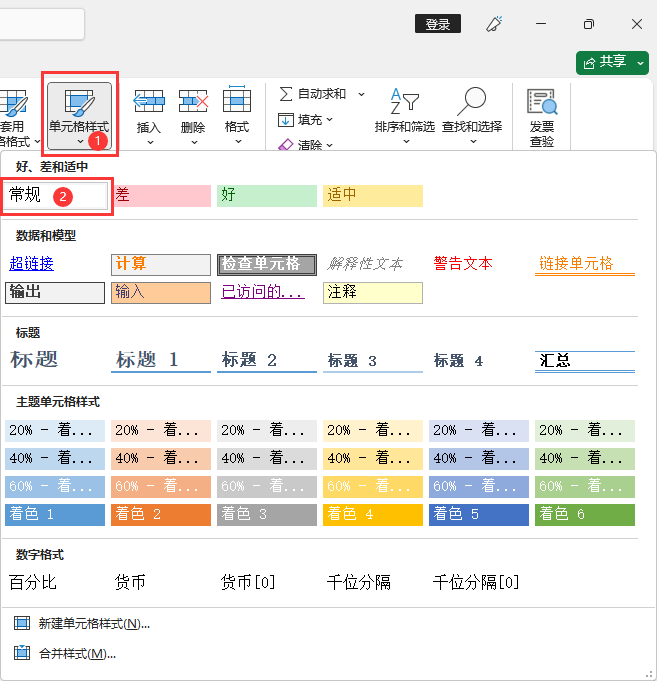Apply the 好 good cell style
657x681 pixels.
267,196
